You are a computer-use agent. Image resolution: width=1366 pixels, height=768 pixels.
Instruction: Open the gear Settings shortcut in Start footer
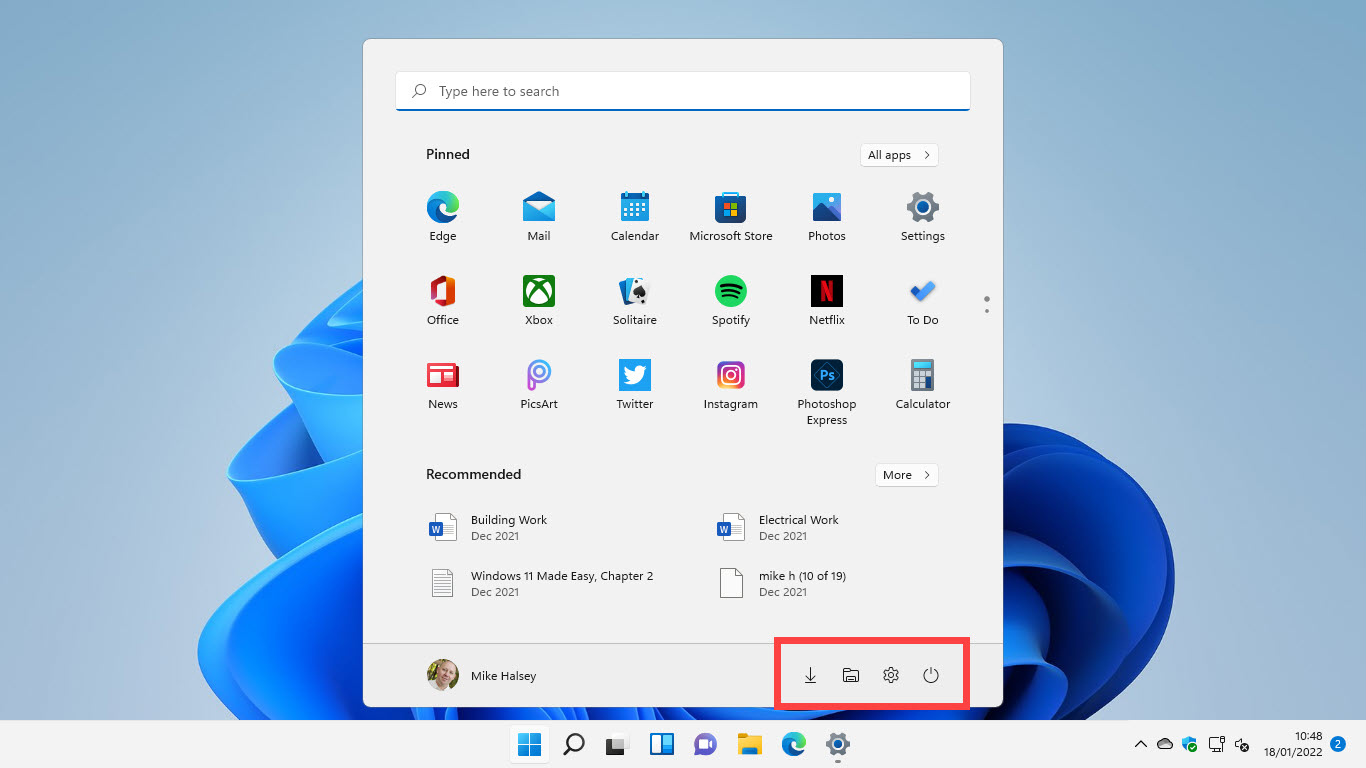(x=891, y=676)
